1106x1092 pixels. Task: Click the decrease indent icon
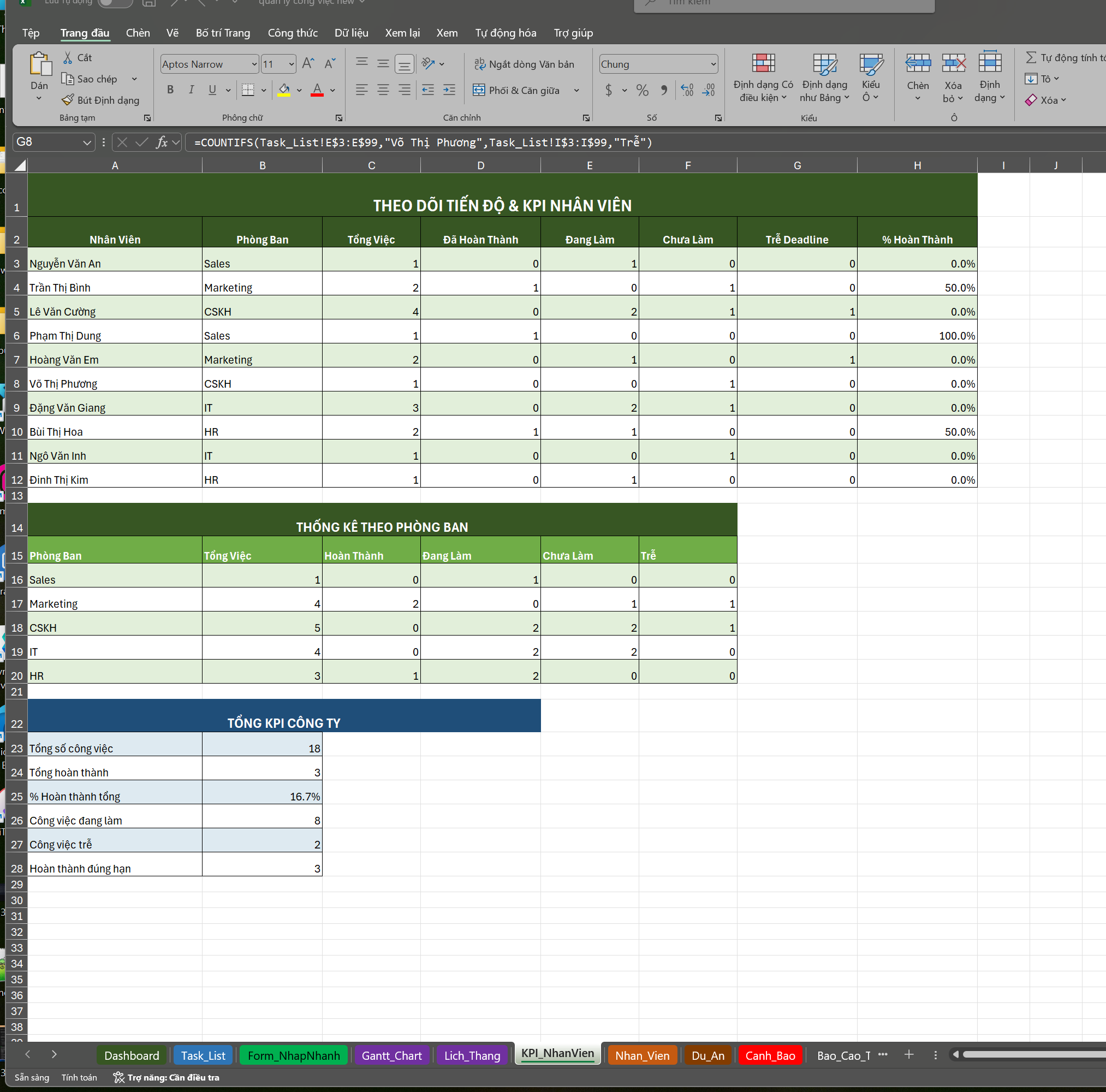(427, 90)
